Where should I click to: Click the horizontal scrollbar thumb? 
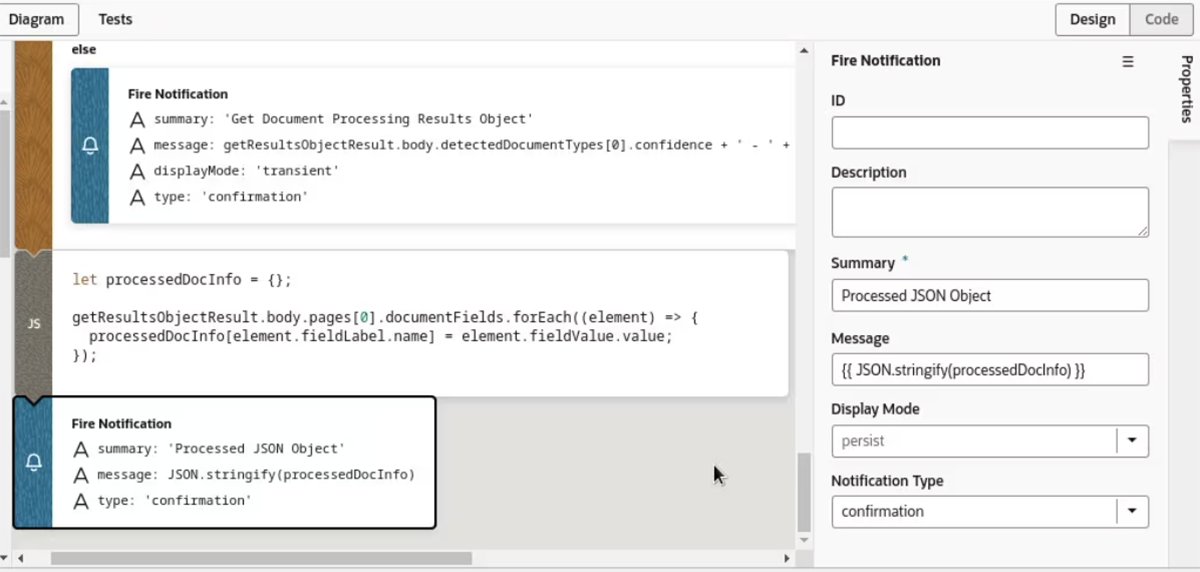(261, 559)
